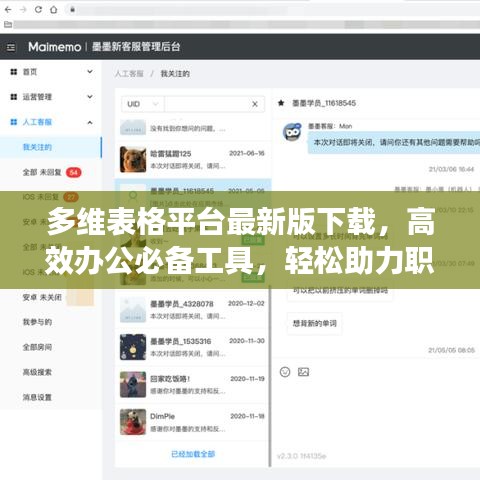The height and width of the screenshot is (480, 480).
Task: Expand the 运营管理 sidebar section
Action: 51,97
